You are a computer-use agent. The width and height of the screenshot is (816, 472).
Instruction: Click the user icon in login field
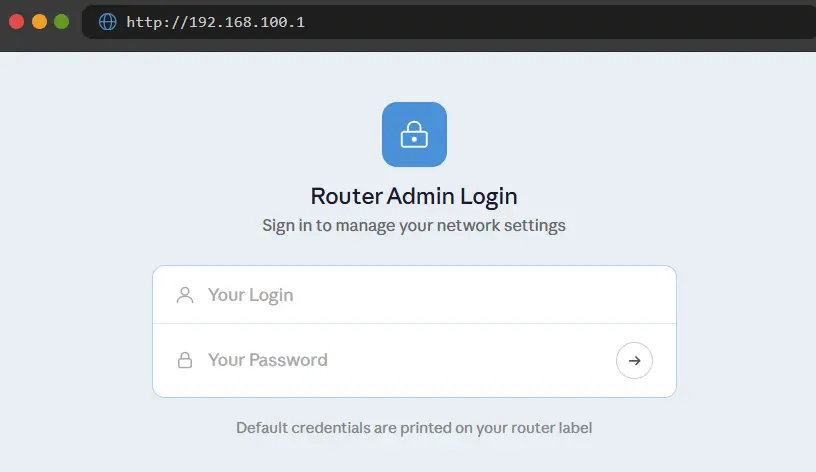pos(185,295)
